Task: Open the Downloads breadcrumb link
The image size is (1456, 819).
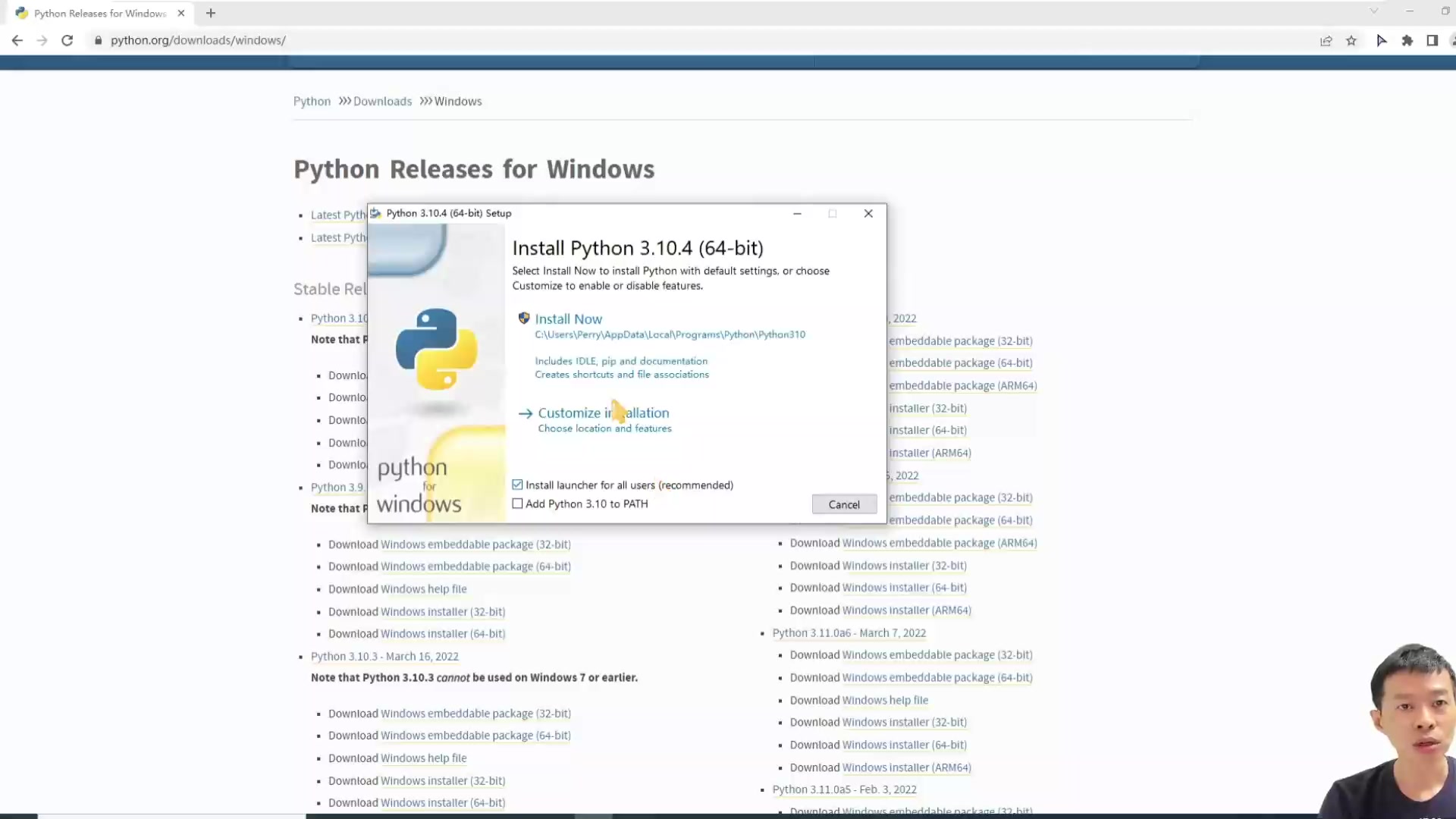Action: tap(382, 102)
